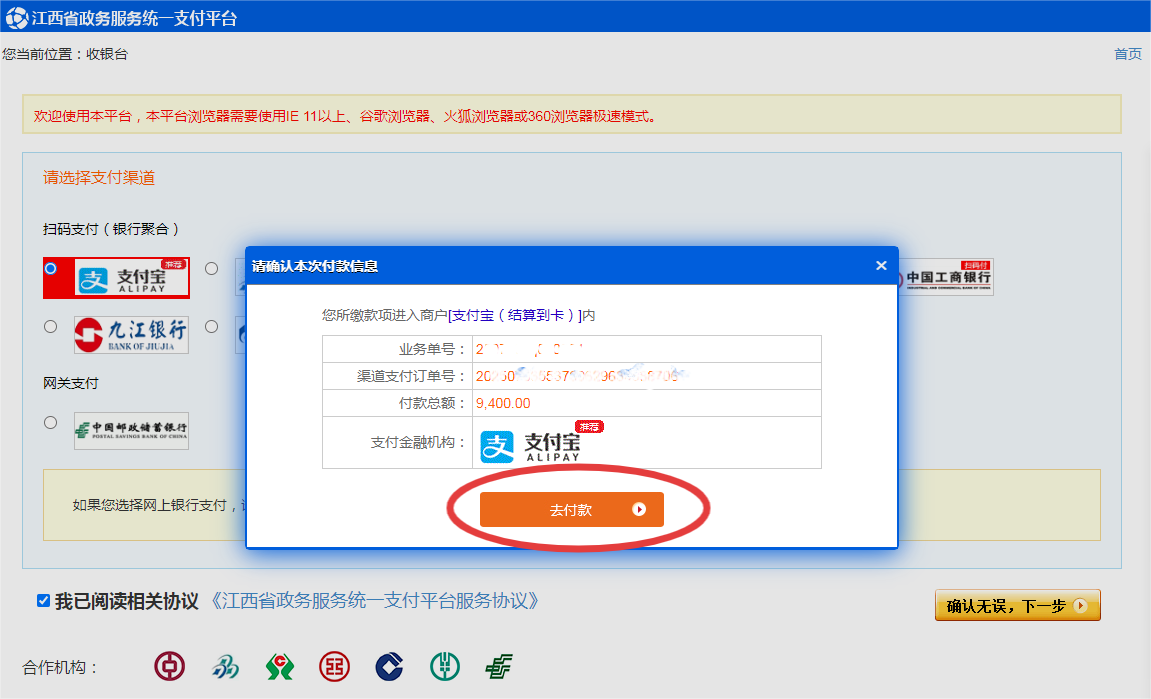This screenshot has height=699, width=1151.
Task: Click the 网关支付 label
Action: (x=70, y=383)
